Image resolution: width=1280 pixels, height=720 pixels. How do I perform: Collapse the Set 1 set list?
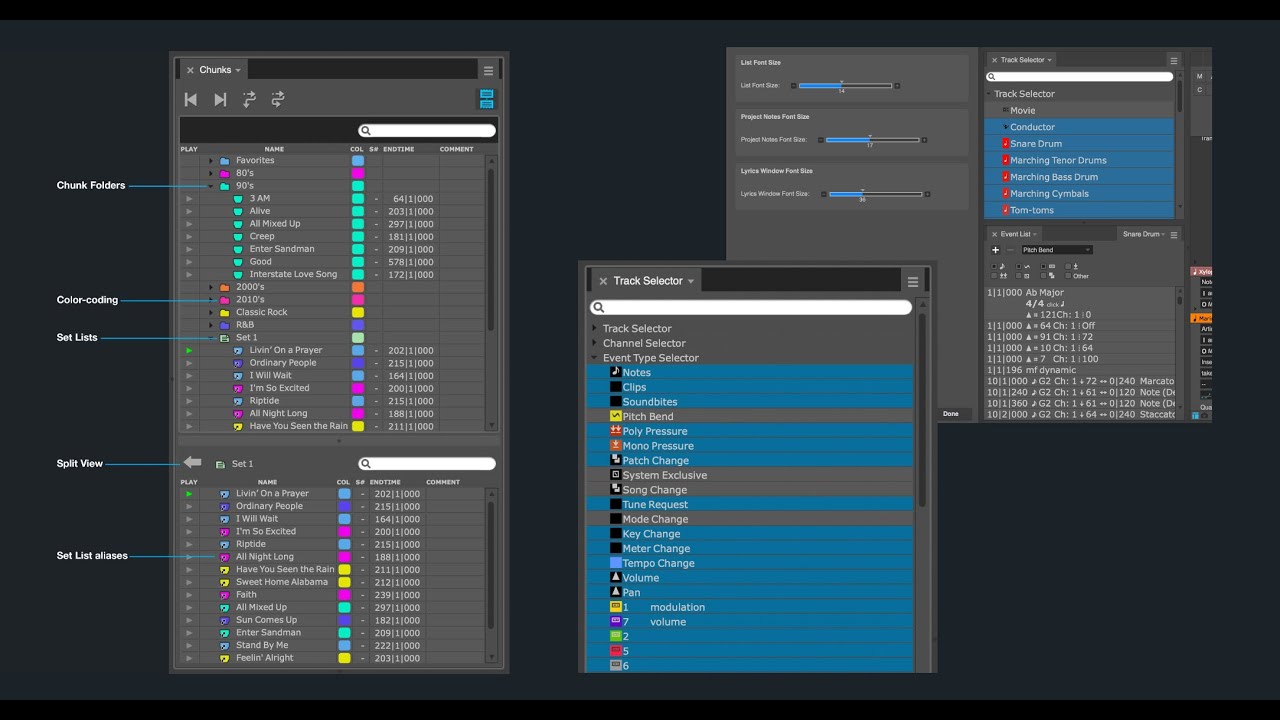tap(211, 338)
